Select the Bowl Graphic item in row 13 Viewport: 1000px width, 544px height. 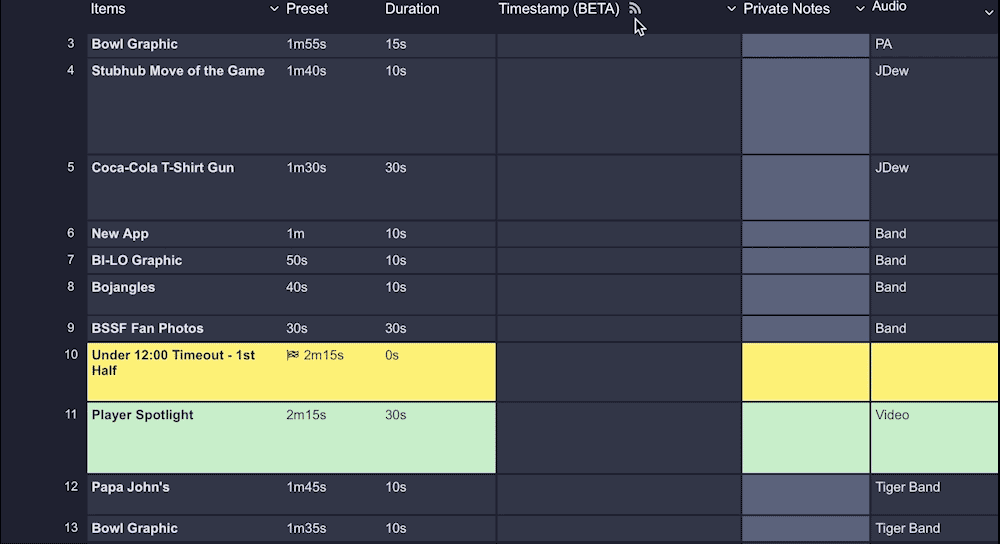[135, 528]
